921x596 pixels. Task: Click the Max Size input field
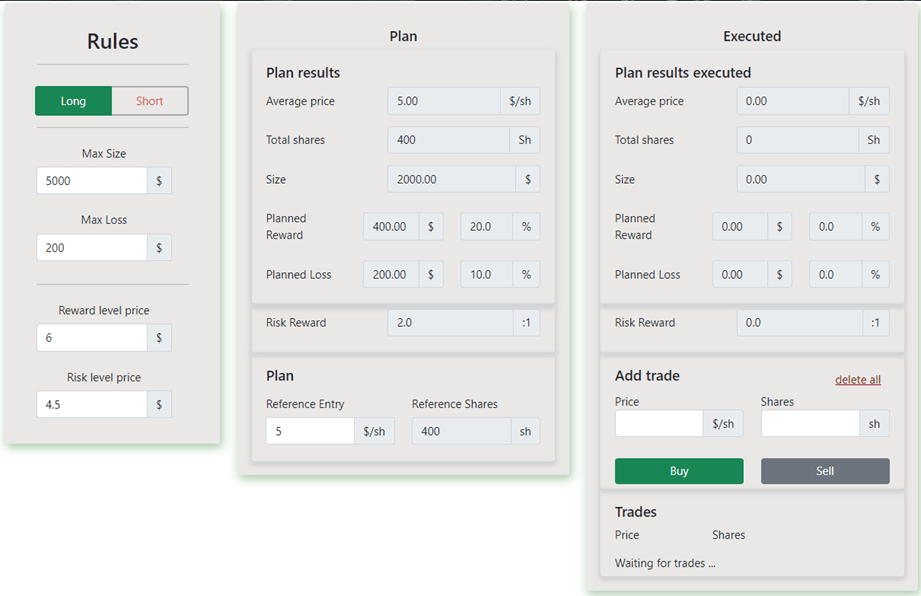pyautogui.click(x=92, y=181)
